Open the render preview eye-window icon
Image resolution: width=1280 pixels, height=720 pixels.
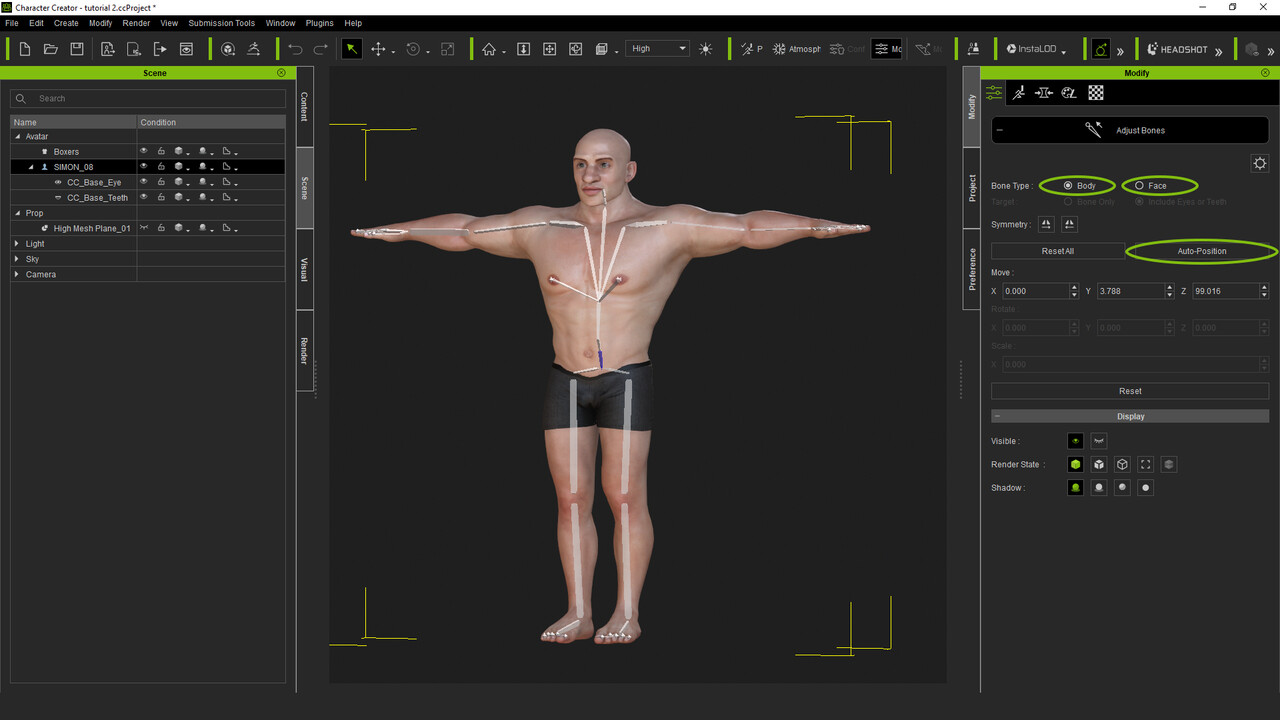(186, 49)
